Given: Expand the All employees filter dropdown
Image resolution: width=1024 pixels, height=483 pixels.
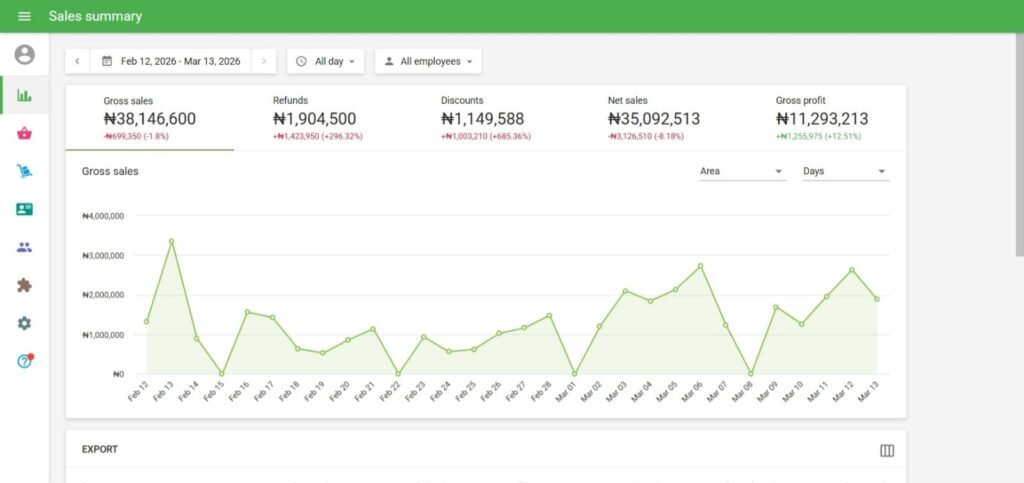Looking at the screenshot, I should tap(428, 61).
